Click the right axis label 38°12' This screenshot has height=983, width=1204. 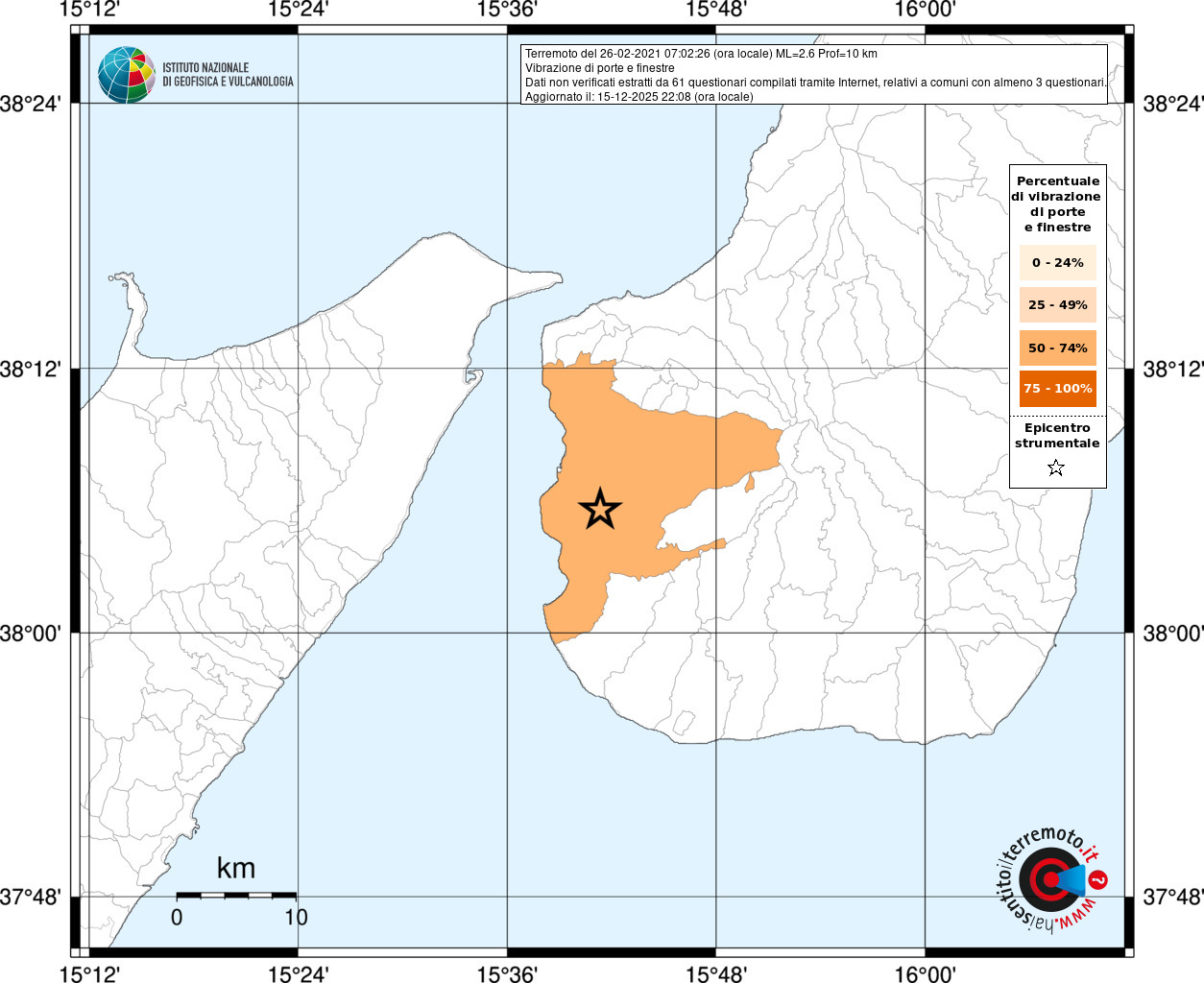[x=1172, y=369]
